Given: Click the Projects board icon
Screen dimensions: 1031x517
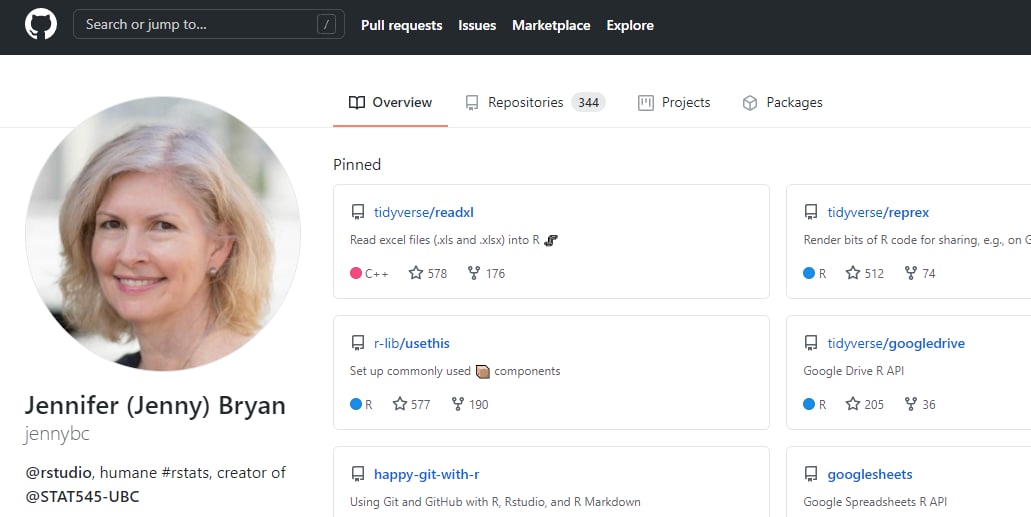Looking at the screenshot, I should click(646, 103).
